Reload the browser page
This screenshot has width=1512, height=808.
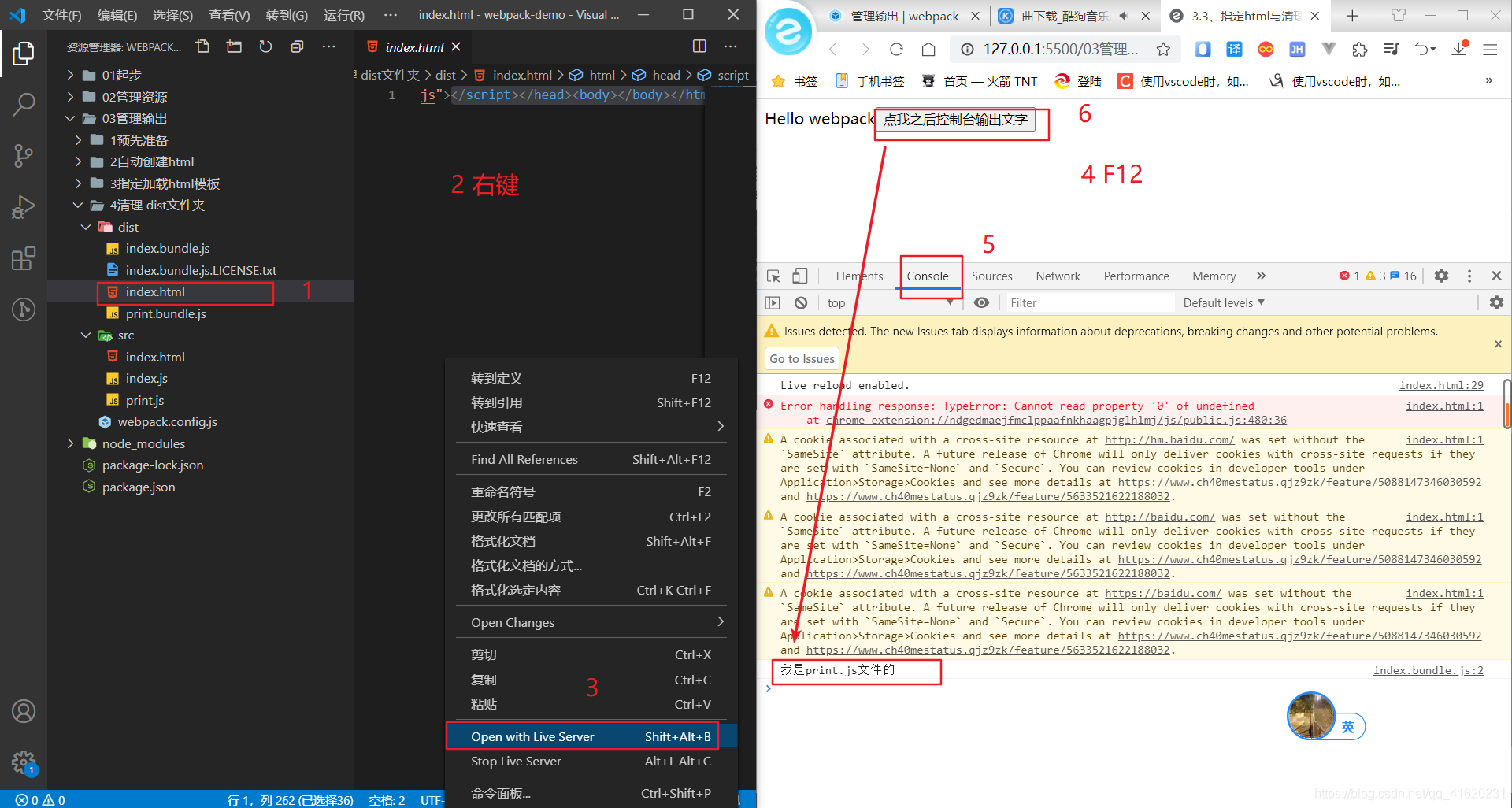(896, 50)
